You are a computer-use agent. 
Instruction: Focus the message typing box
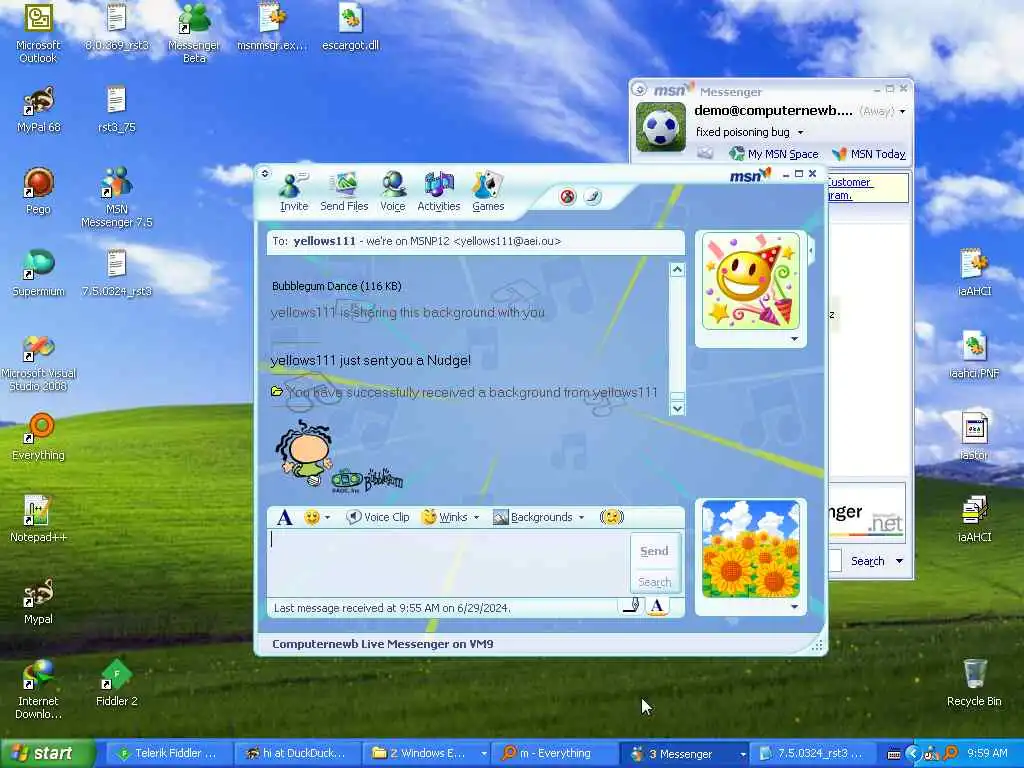coord(448,562)
